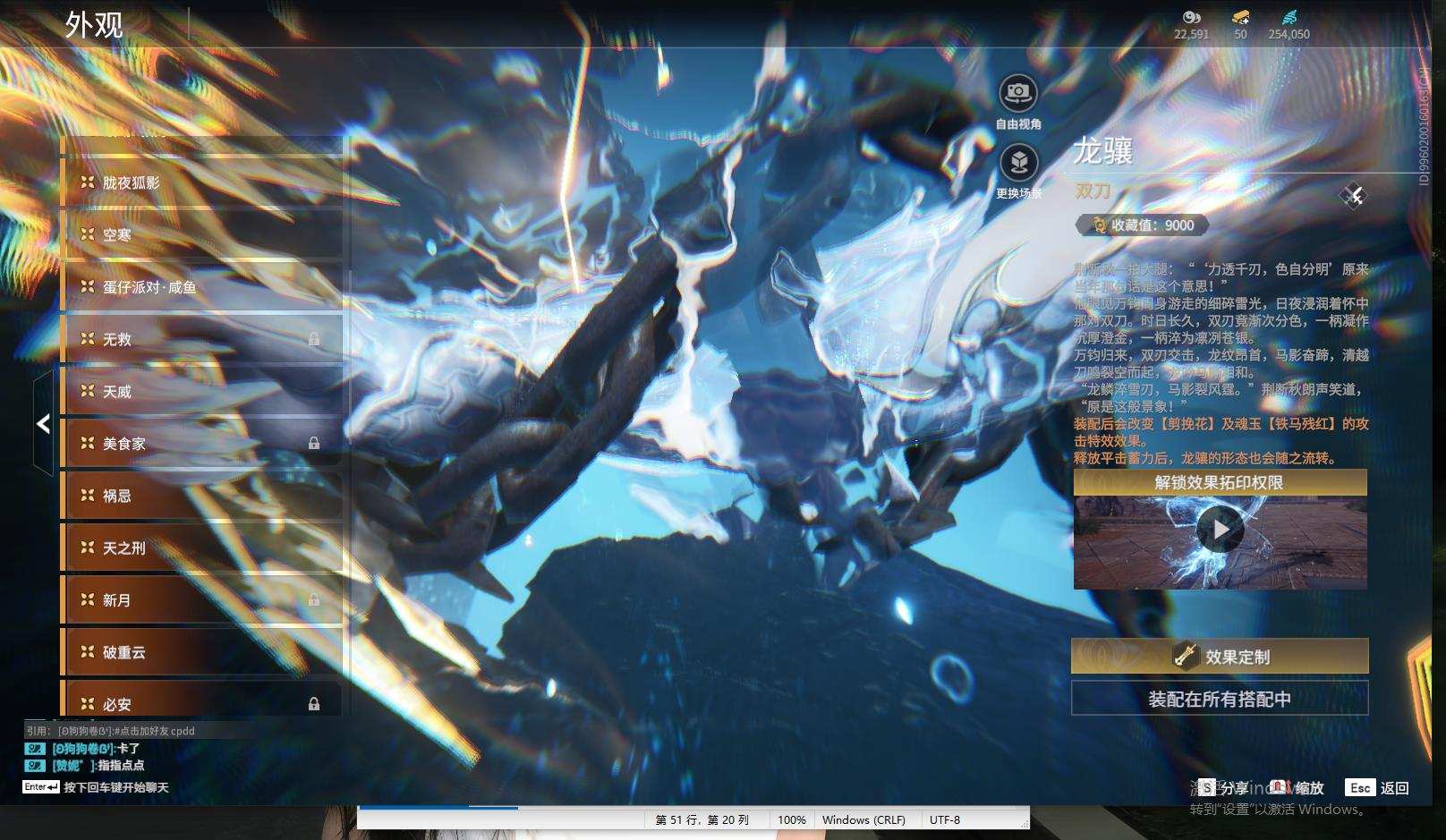Click the S 分享 share button

tap(1224, 788)
